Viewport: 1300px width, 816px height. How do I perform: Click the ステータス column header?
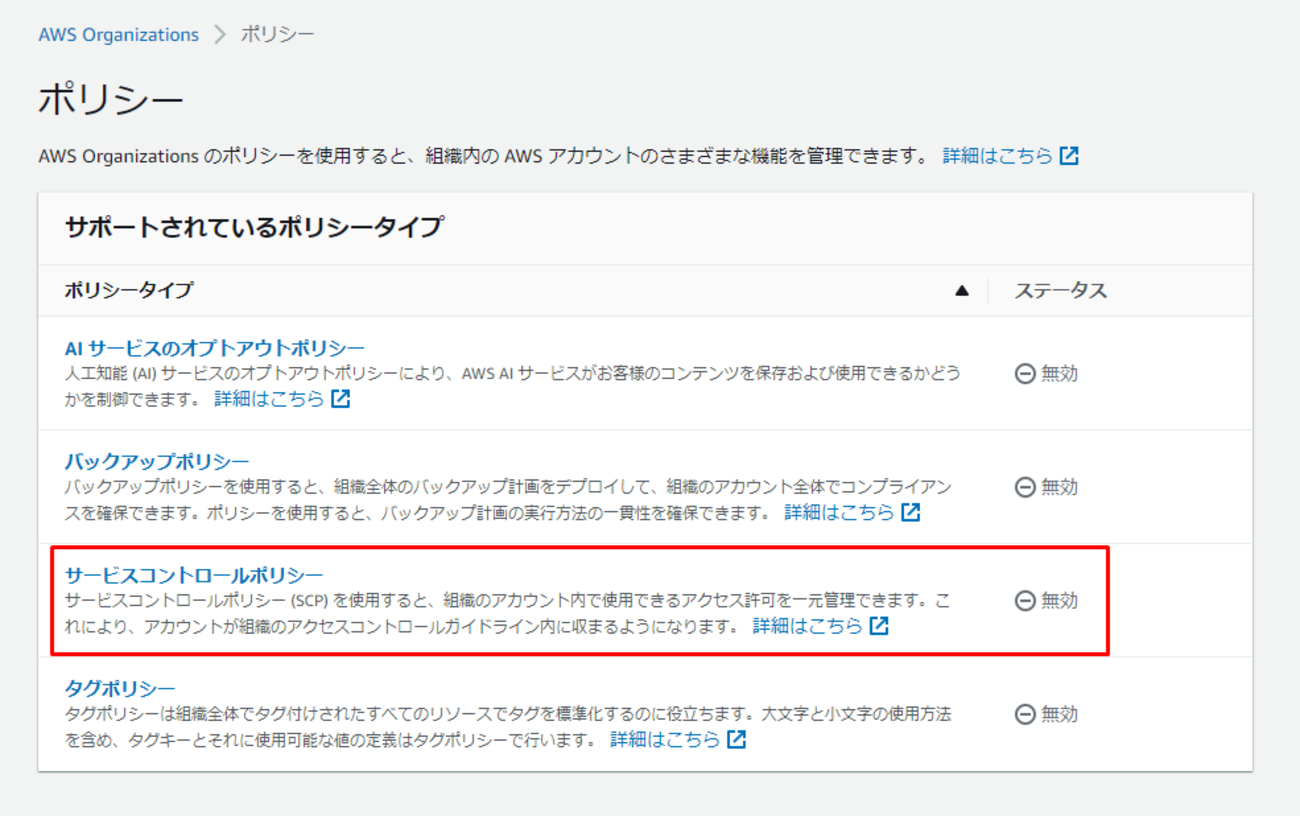[1061, 291]
